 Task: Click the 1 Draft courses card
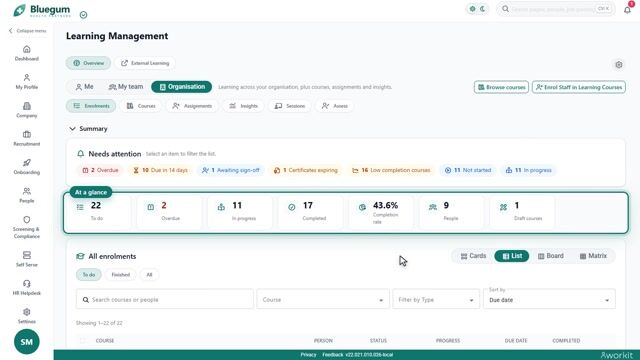coord(522,213)
